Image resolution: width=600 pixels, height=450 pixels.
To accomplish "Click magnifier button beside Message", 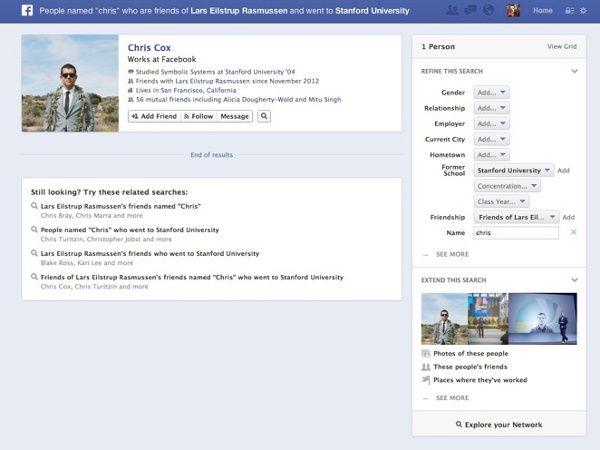I will [264, 116].
